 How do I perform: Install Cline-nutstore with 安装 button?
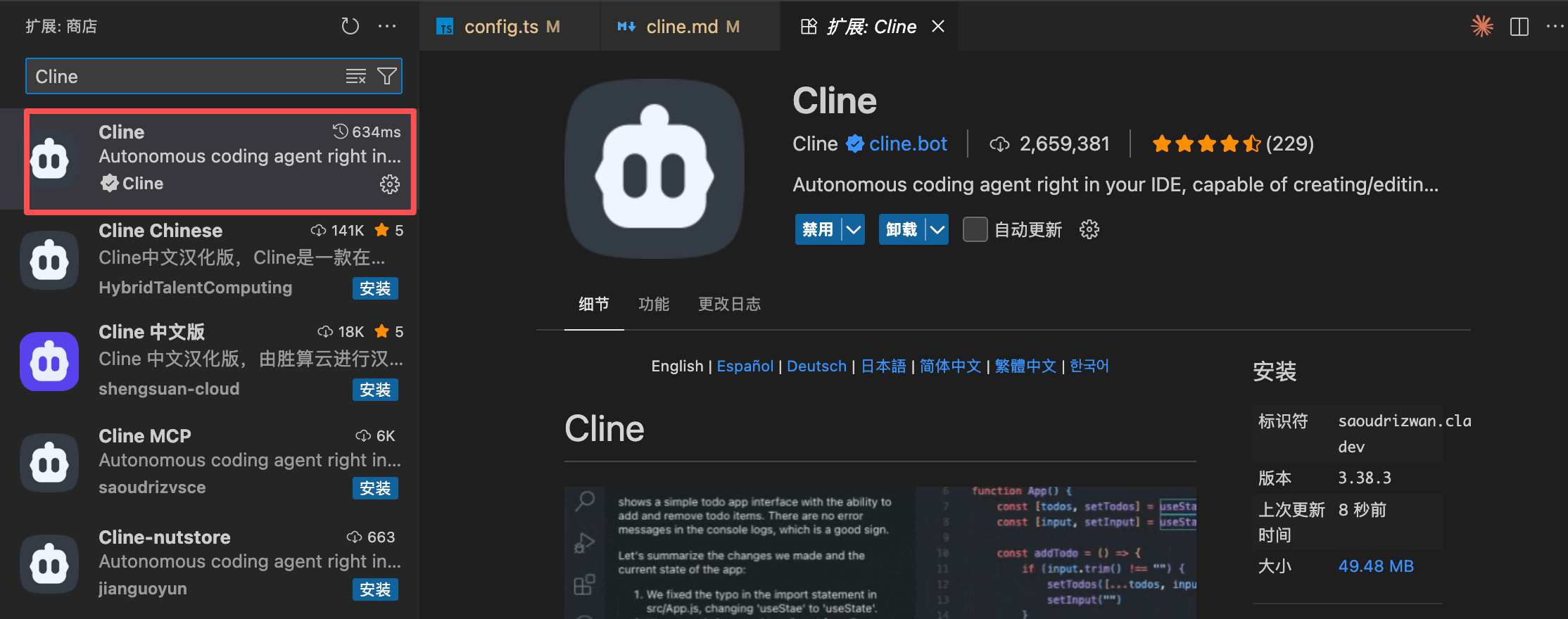pos(375,589)
